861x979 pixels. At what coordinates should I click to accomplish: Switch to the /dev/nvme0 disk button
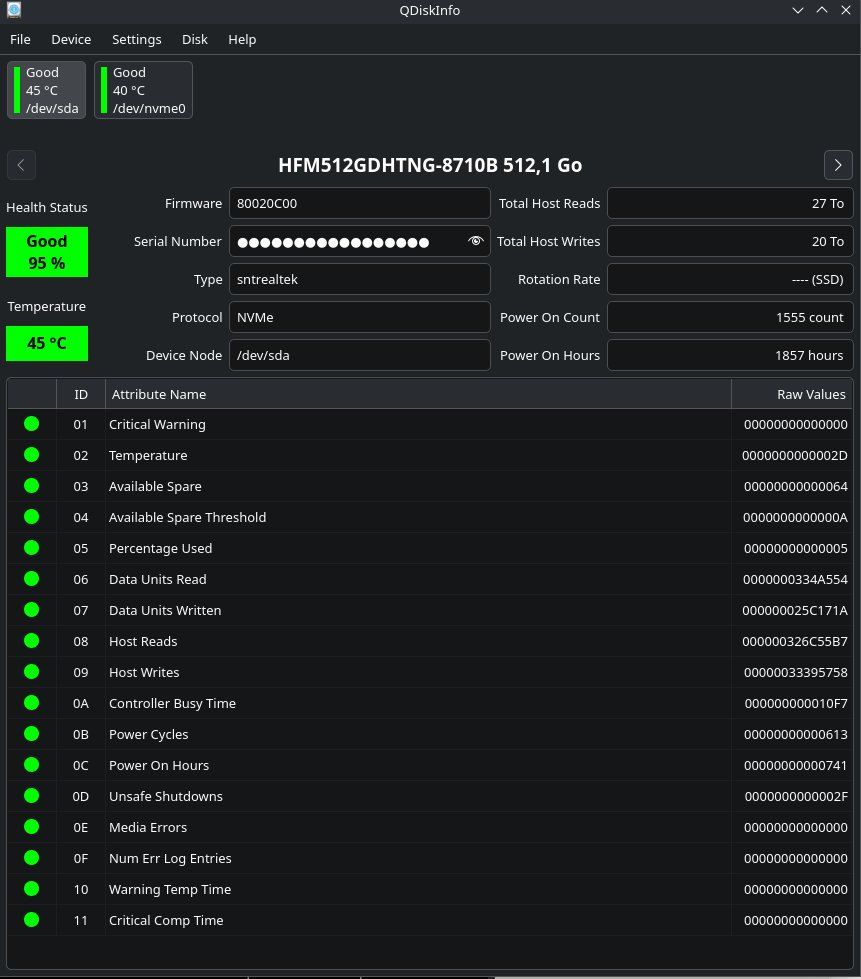tap(143, 90)
